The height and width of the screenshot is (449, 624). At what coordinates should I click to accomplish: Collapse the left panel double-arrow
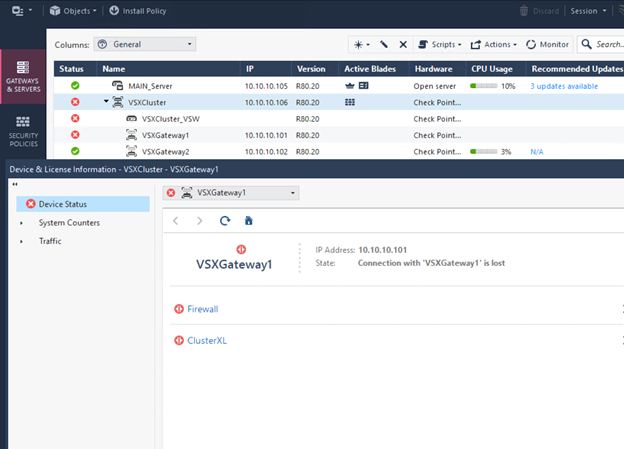15,184
